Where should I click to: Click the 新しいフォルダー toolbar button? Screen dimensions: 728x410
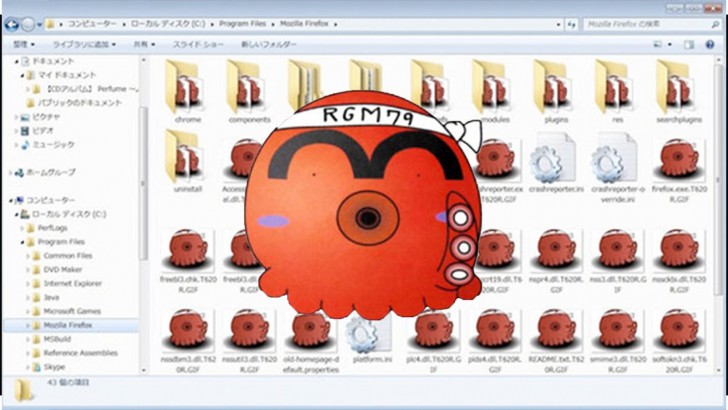[x=268, y=45]
